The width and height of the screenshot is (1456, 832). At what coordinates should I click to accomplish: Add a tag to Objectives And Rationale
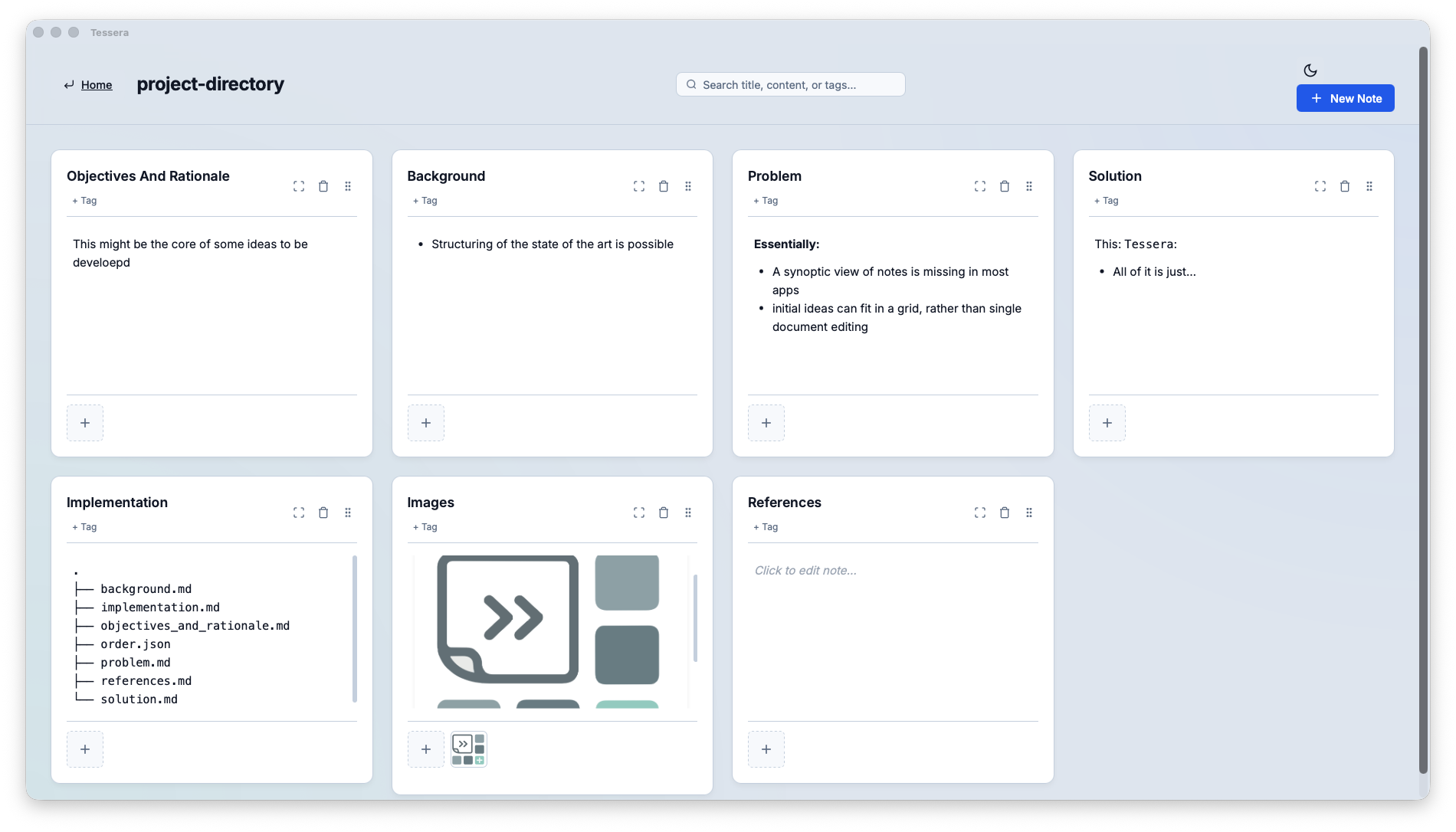[x=84, y=201]
